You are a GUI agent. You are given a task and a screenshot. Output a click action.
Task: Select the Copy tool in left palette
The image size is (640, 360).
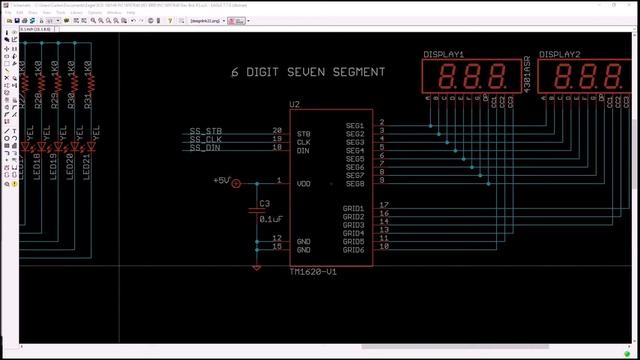pos(14,49)
